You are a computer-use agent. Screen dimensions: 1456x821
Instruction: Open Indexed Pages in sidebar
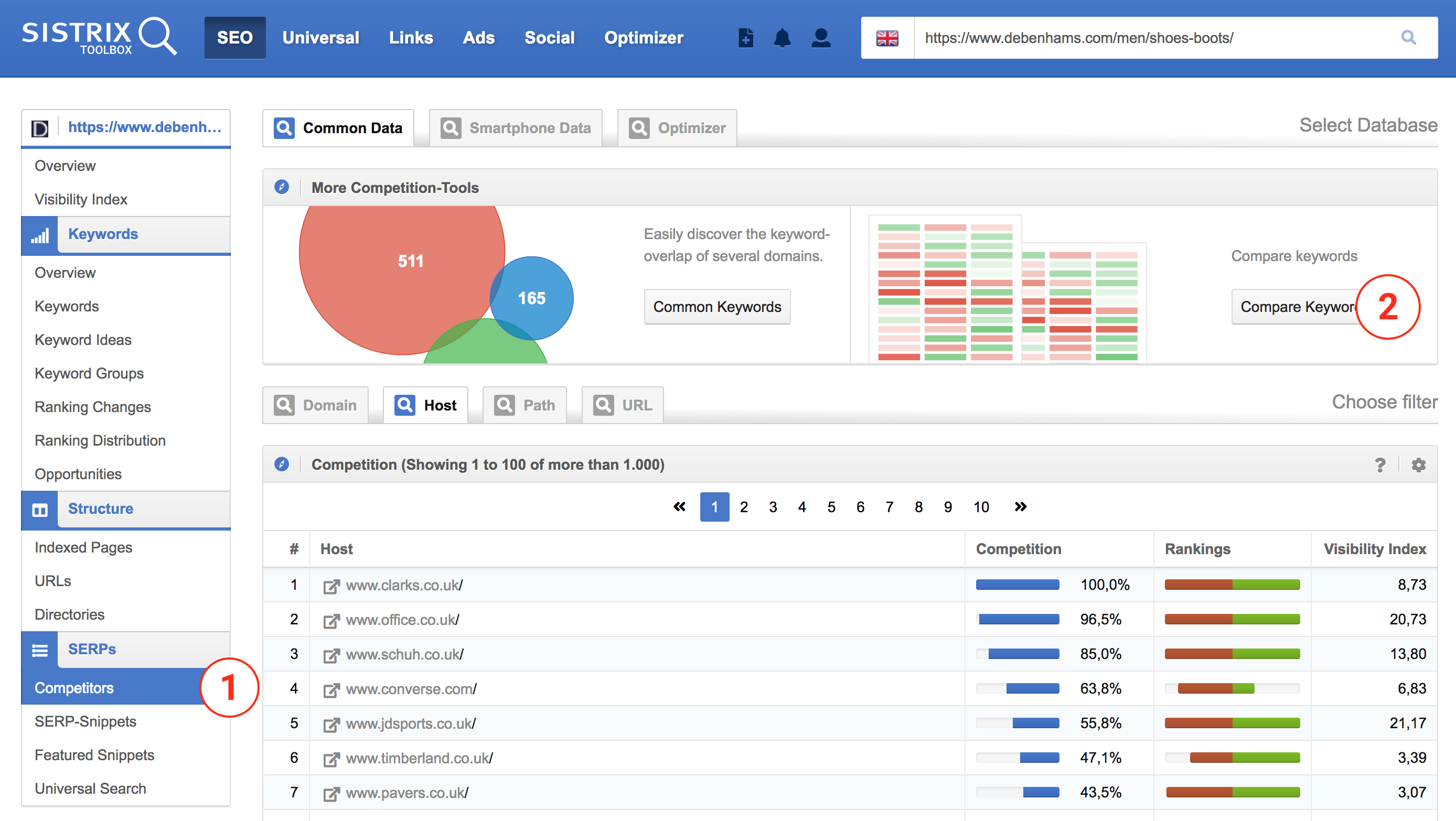[x=83, y=547]
